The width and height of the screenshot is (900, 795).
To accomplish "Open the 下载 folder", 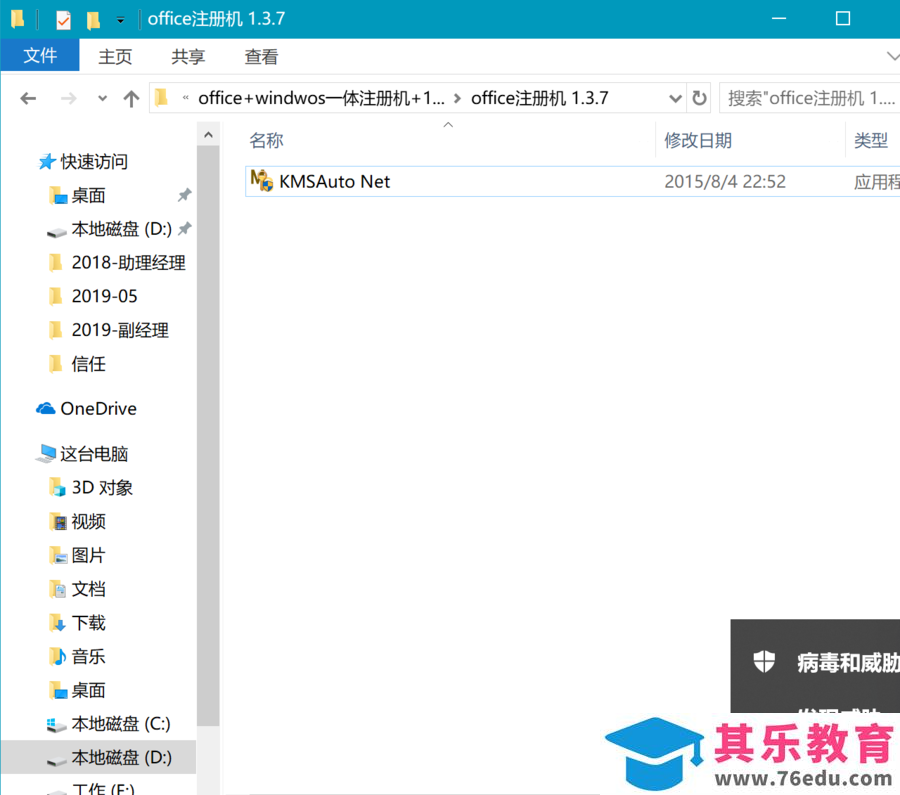I will tap(88, 623).
